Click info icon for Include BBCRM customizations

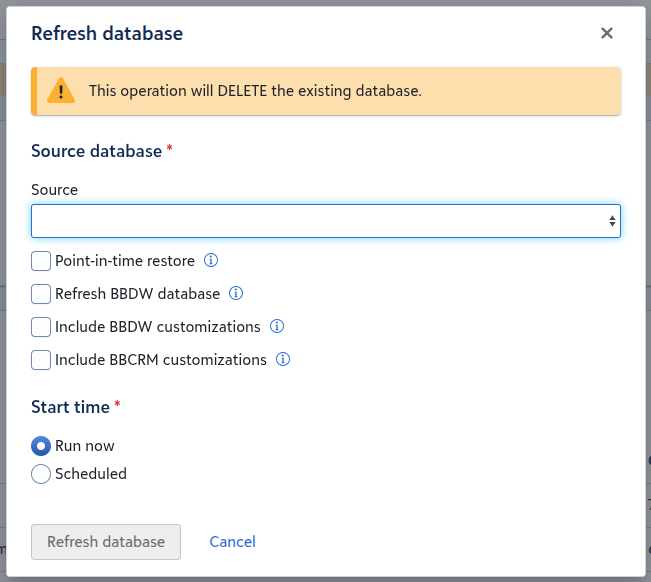[x=283, y=359]
